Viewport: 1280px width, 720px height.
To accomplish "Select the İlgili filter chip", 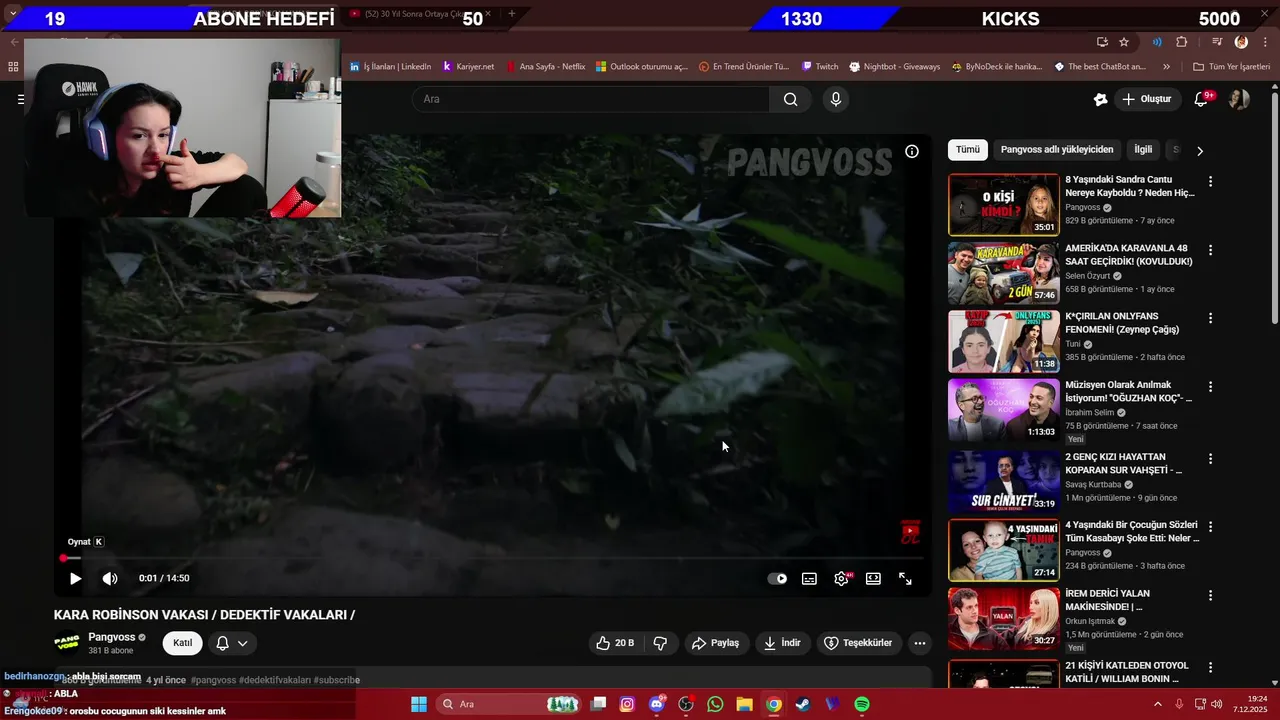I will click(1143, 150).
